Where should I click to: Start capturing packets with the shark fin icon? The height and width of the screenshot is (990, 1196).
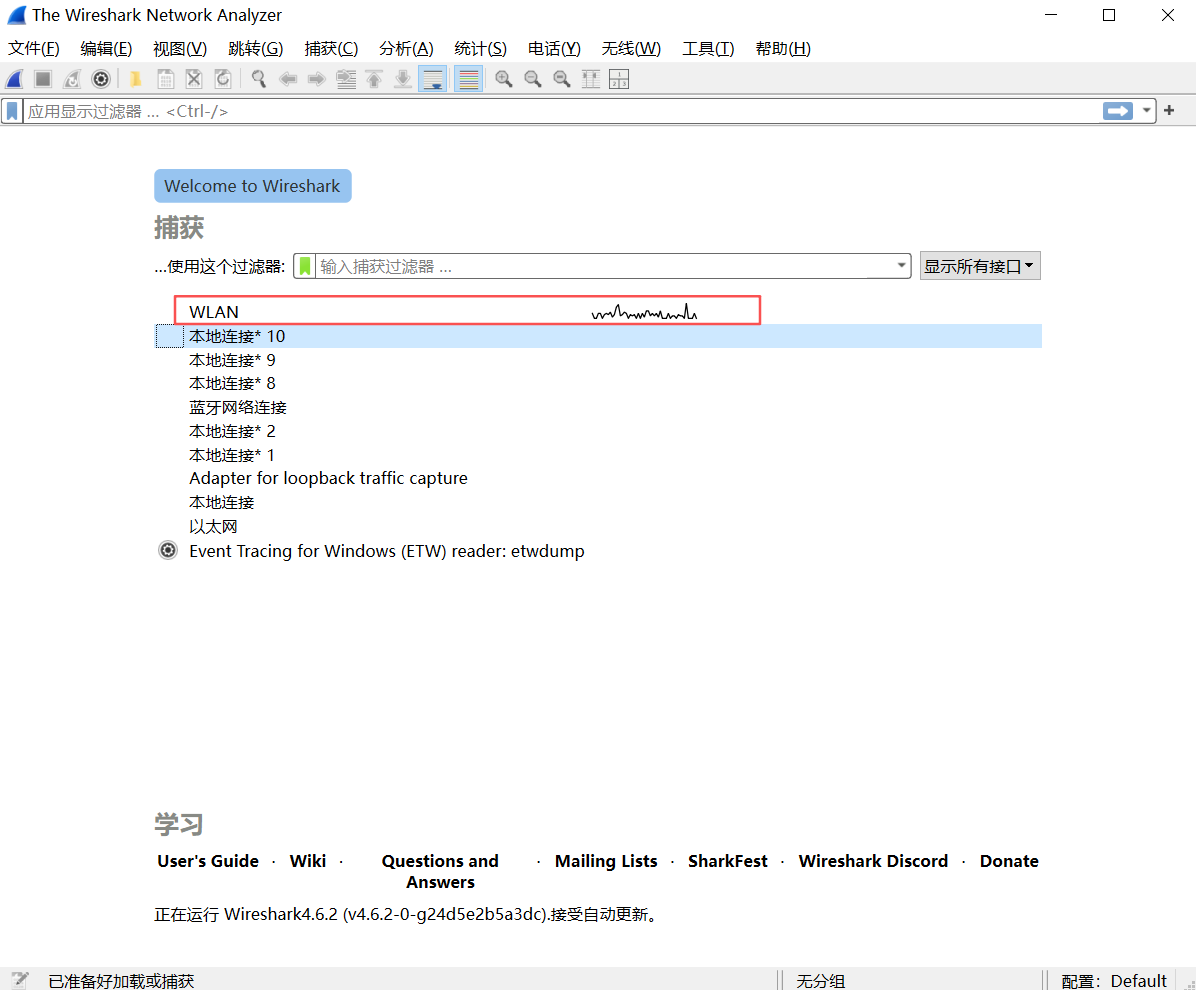[14, 79]
